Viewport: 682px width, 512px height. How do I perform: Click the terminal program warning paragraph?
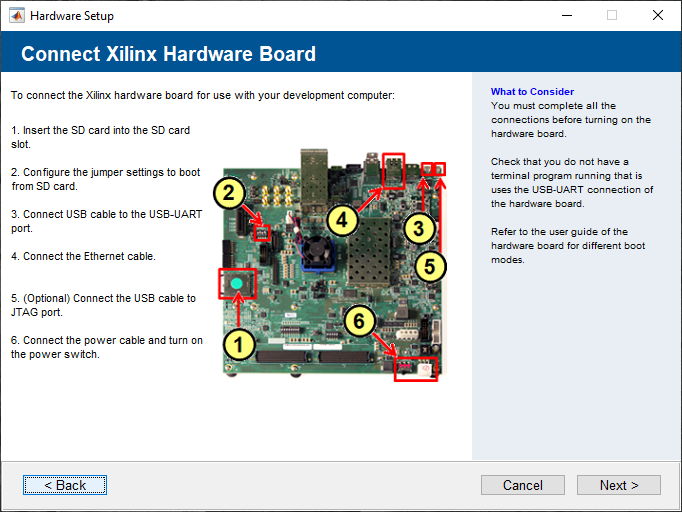(572, 183)
